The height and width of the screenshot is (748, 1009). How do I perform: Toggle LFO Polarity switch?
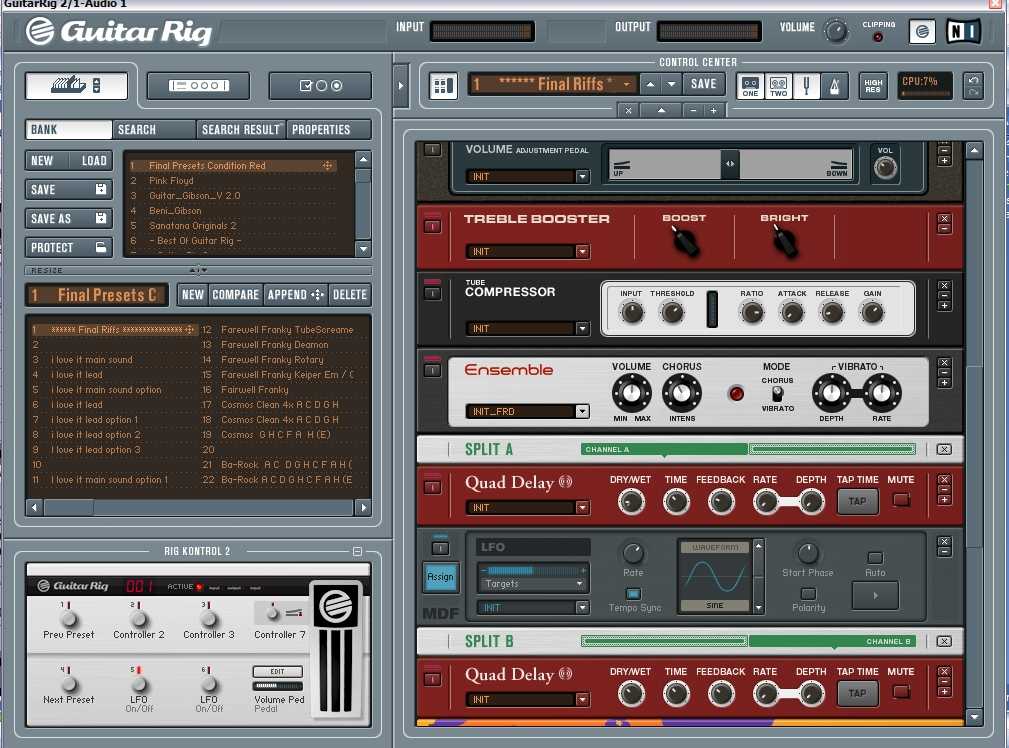click(x=808, y=594)
